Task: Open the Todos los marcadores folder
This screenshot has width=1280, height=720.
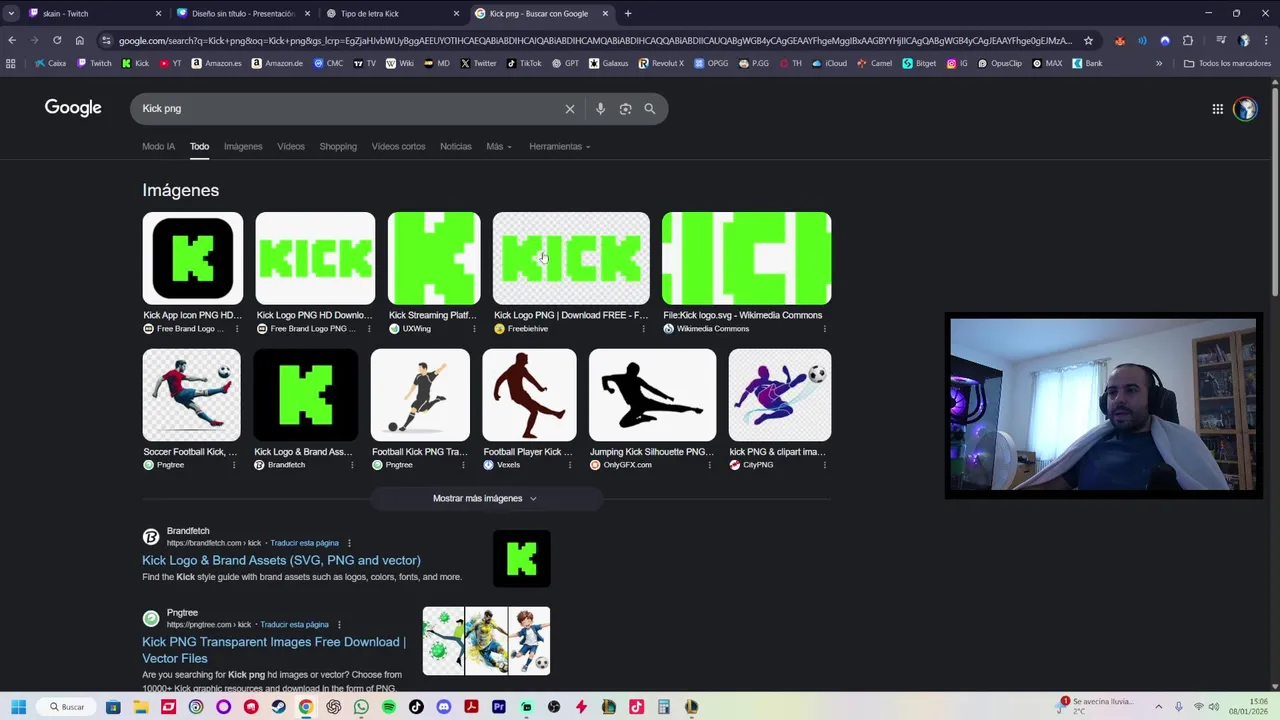Action: [x=1227, y=63]
